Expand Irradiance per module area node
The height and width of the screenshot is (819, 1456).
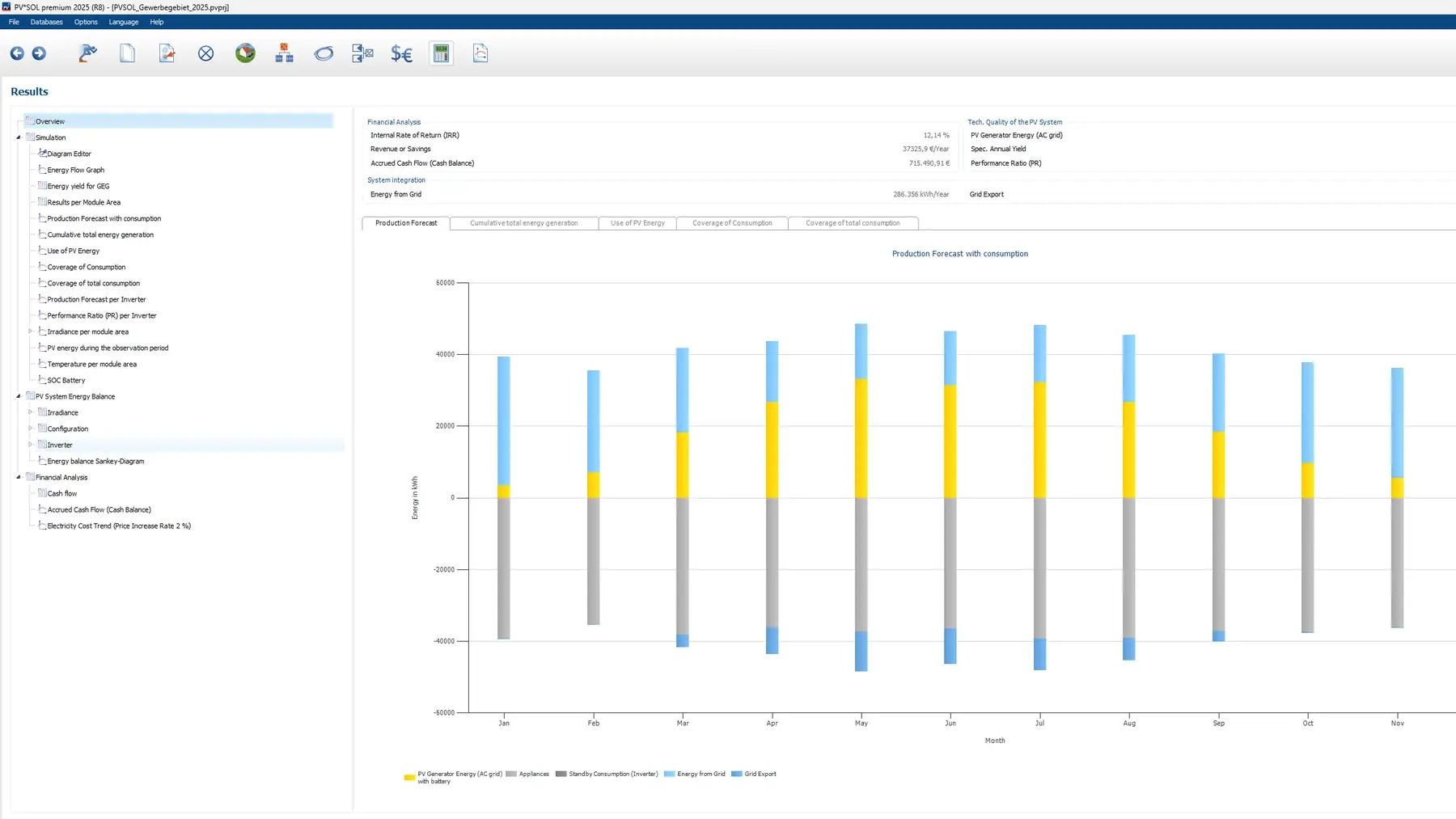[x=31, y=331]
